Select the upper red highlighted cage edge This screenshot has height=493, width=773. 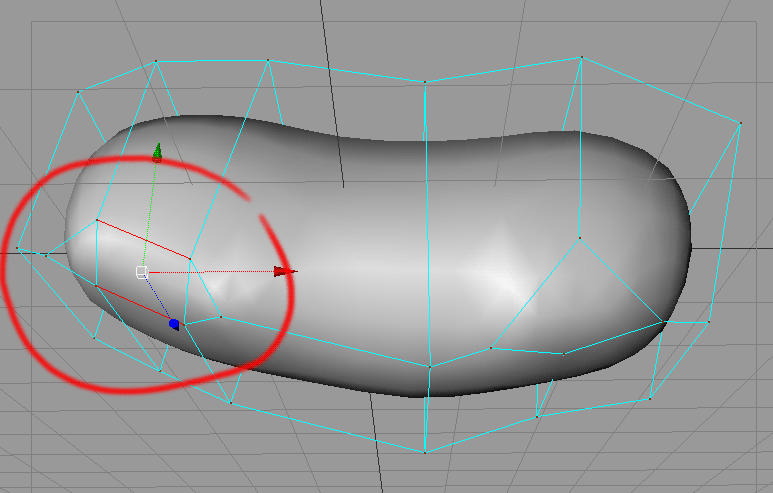pos(143,239)
